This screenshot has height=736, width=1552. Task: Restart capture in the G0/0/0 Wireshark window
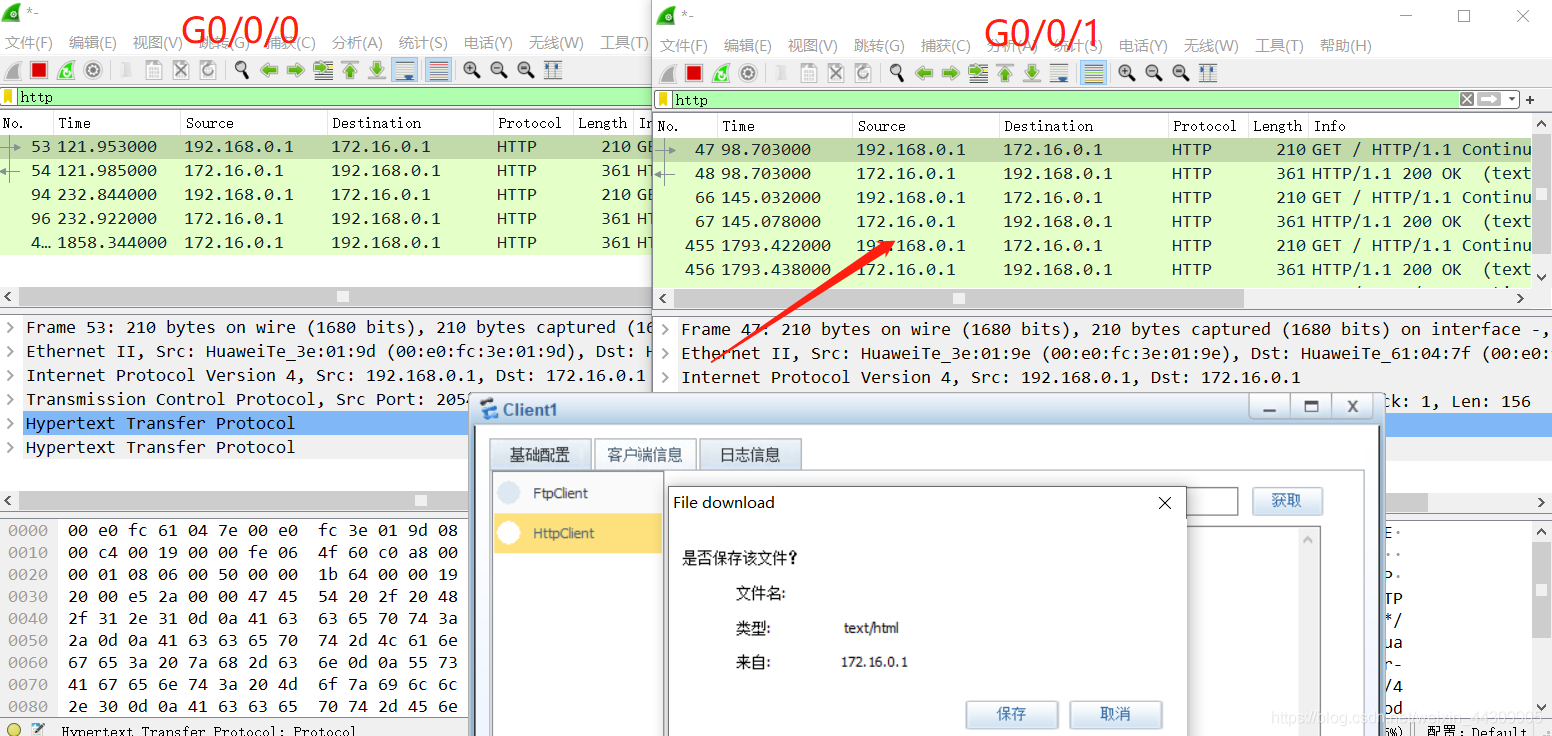pyautogui.click(x=66, y=70)
